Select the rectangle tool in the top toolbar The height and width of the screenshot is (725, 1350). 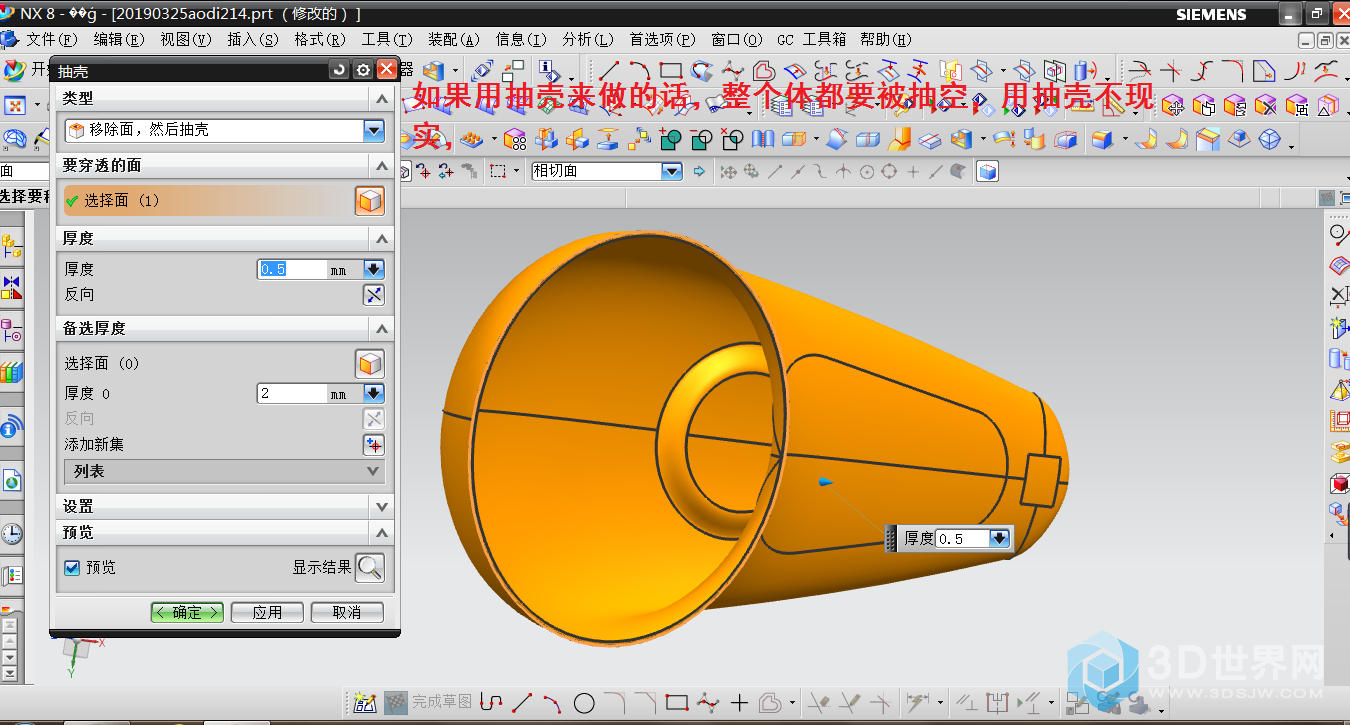click(671, 71)
